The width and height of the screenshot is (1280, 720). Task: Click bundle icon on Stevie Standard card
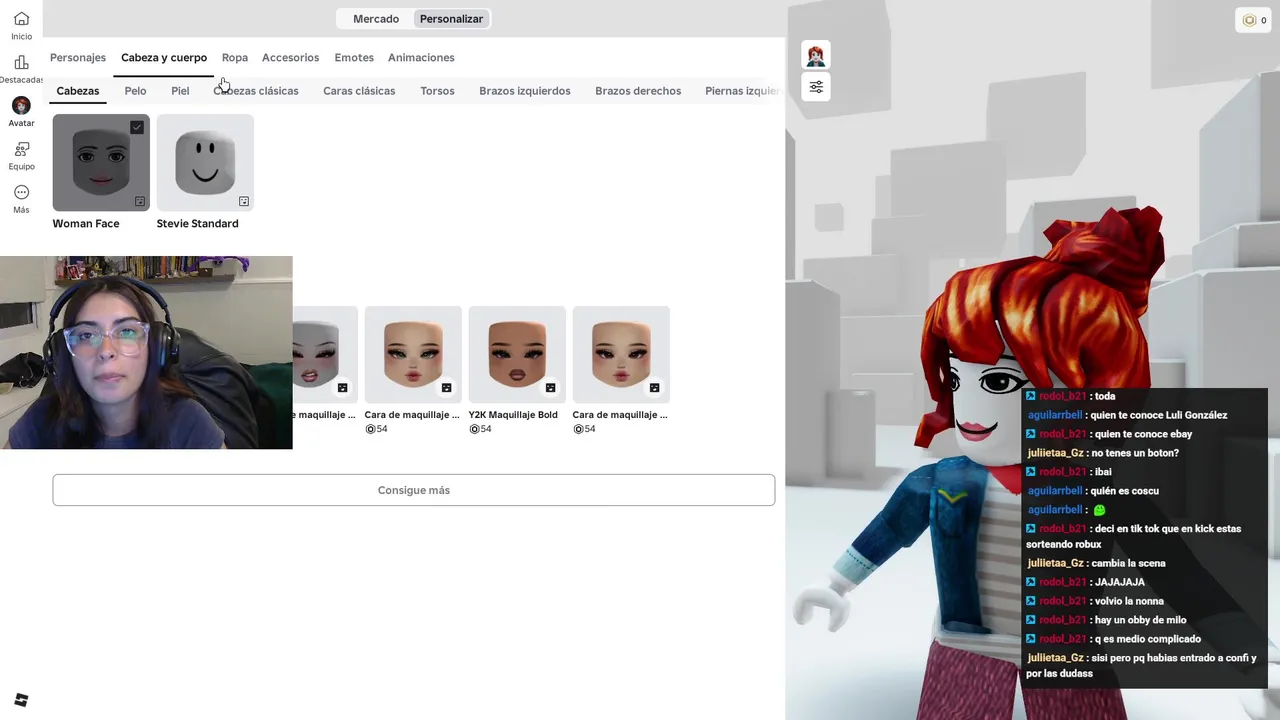(244, 201)
